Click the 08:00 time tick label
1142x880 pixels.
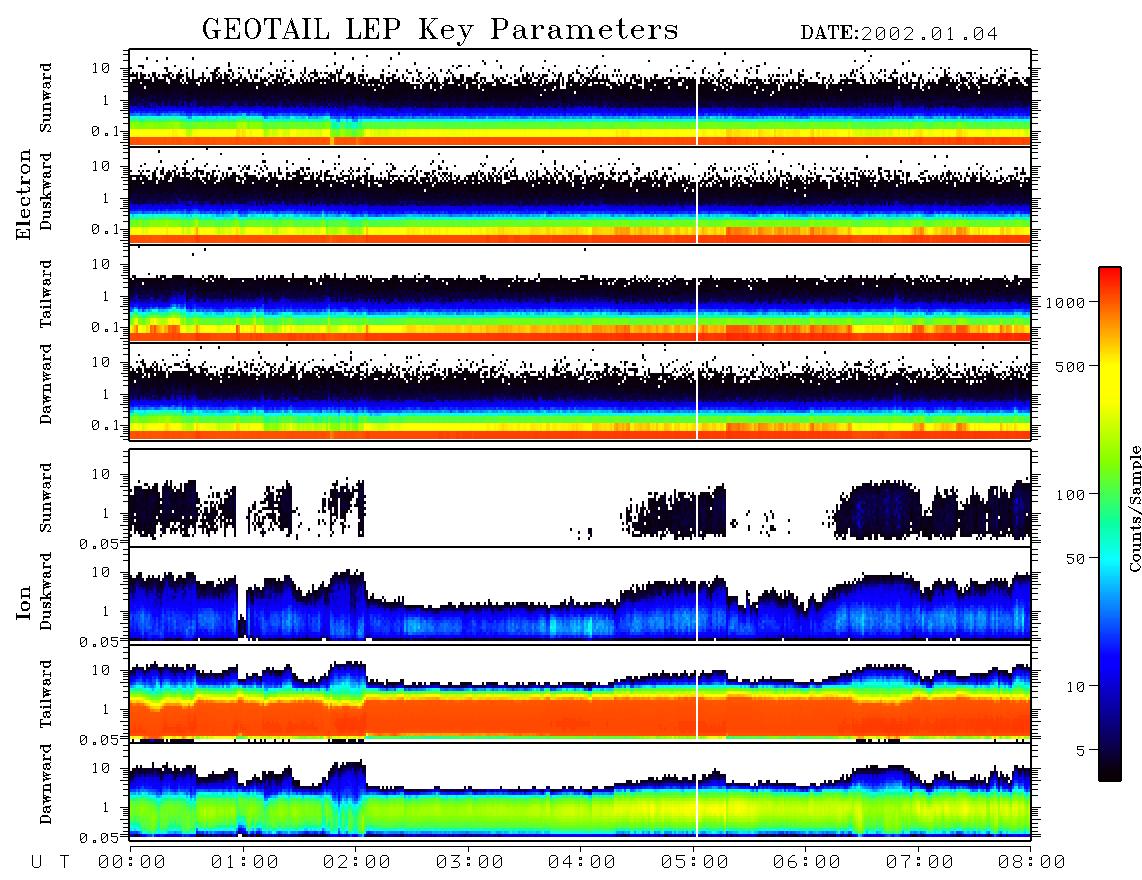[x=1032, y=862]
